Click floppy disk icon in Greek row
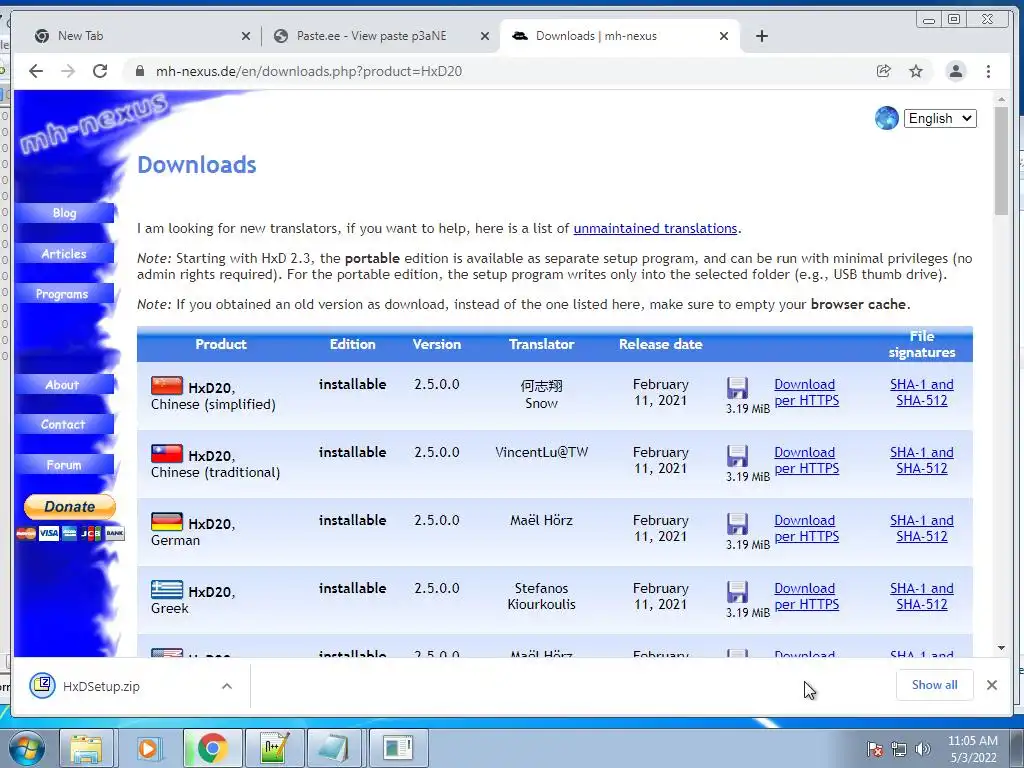Viewport: 1024px width, 768px height. click(737, 592)
